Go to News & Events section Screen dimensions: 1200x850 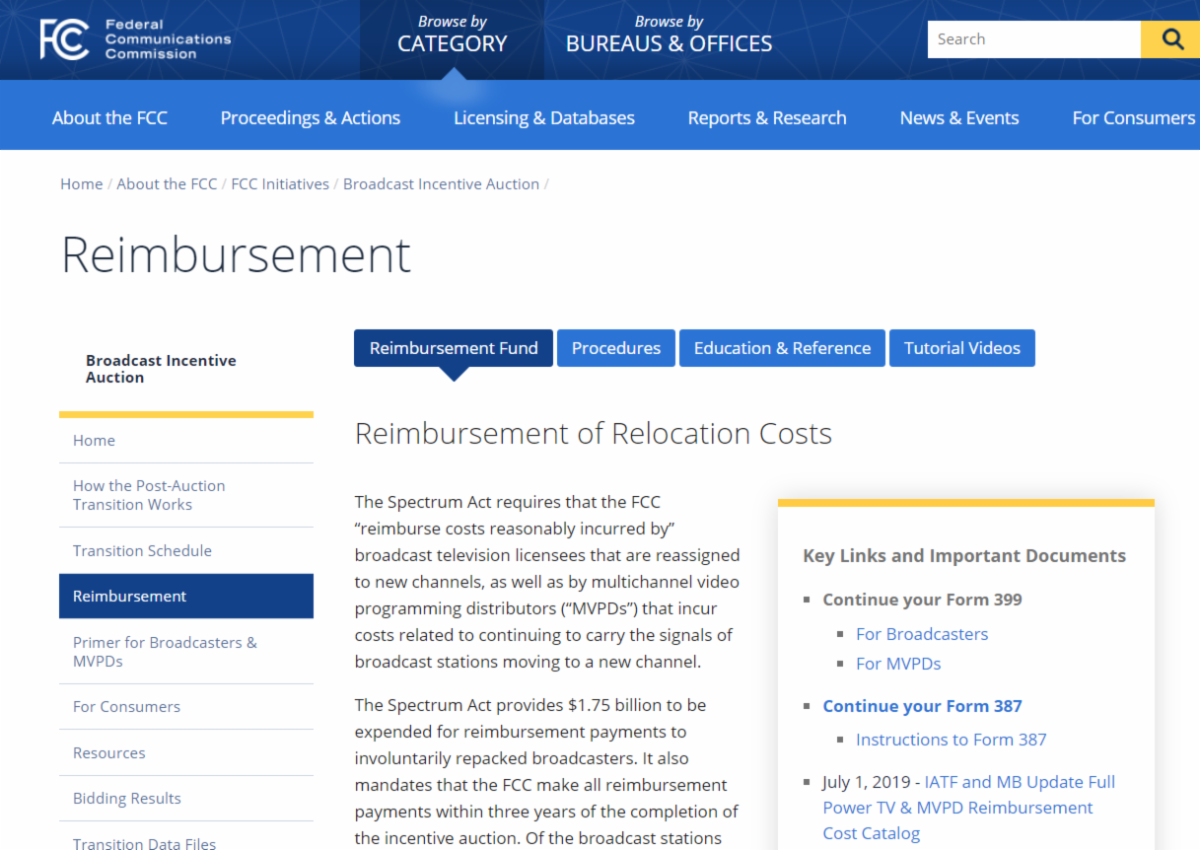959,118
